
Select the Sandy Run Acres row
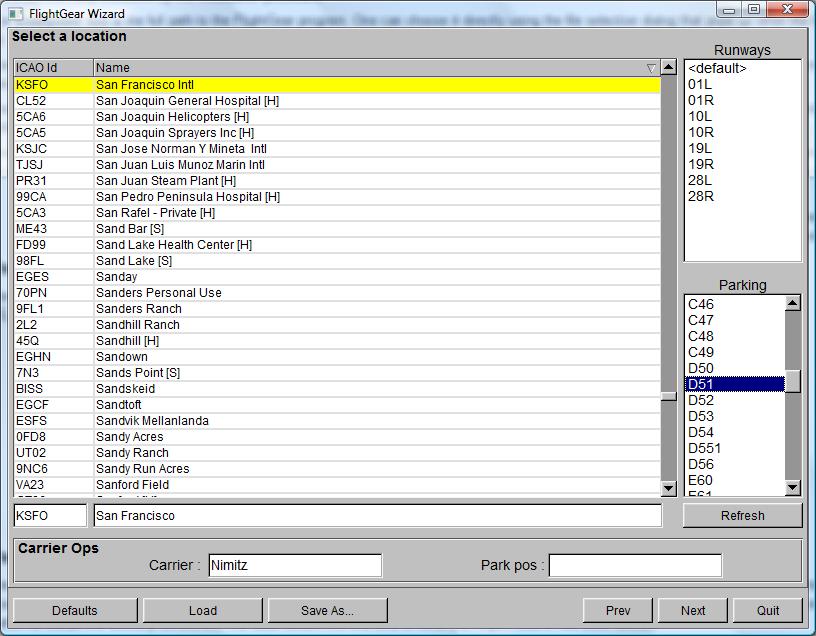(x=337, y=469)
